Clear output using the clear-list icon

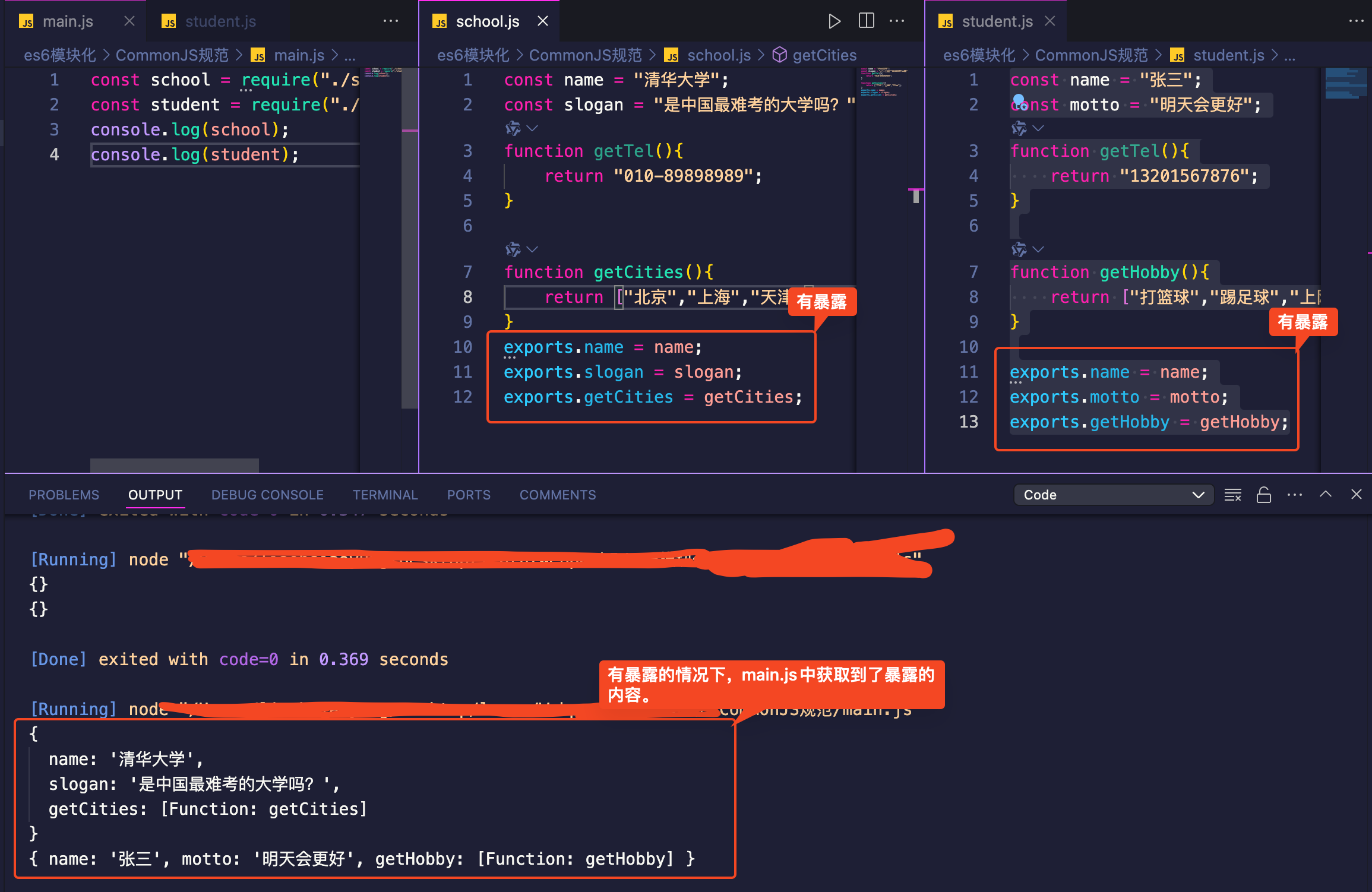[1232, 495]
